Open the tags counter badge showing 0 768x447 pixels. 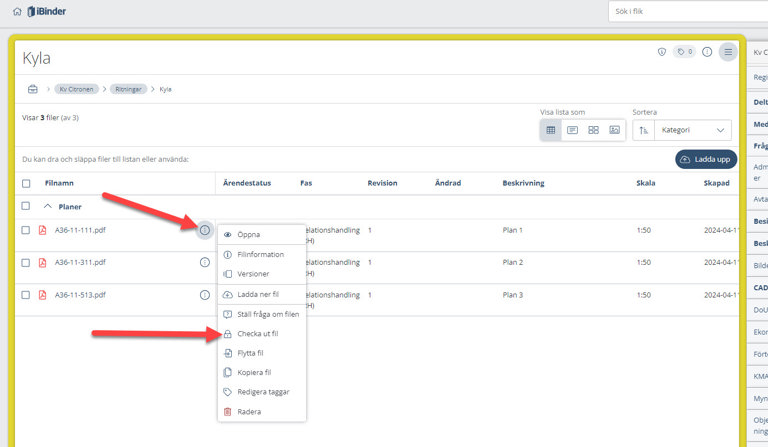(684, 51)
